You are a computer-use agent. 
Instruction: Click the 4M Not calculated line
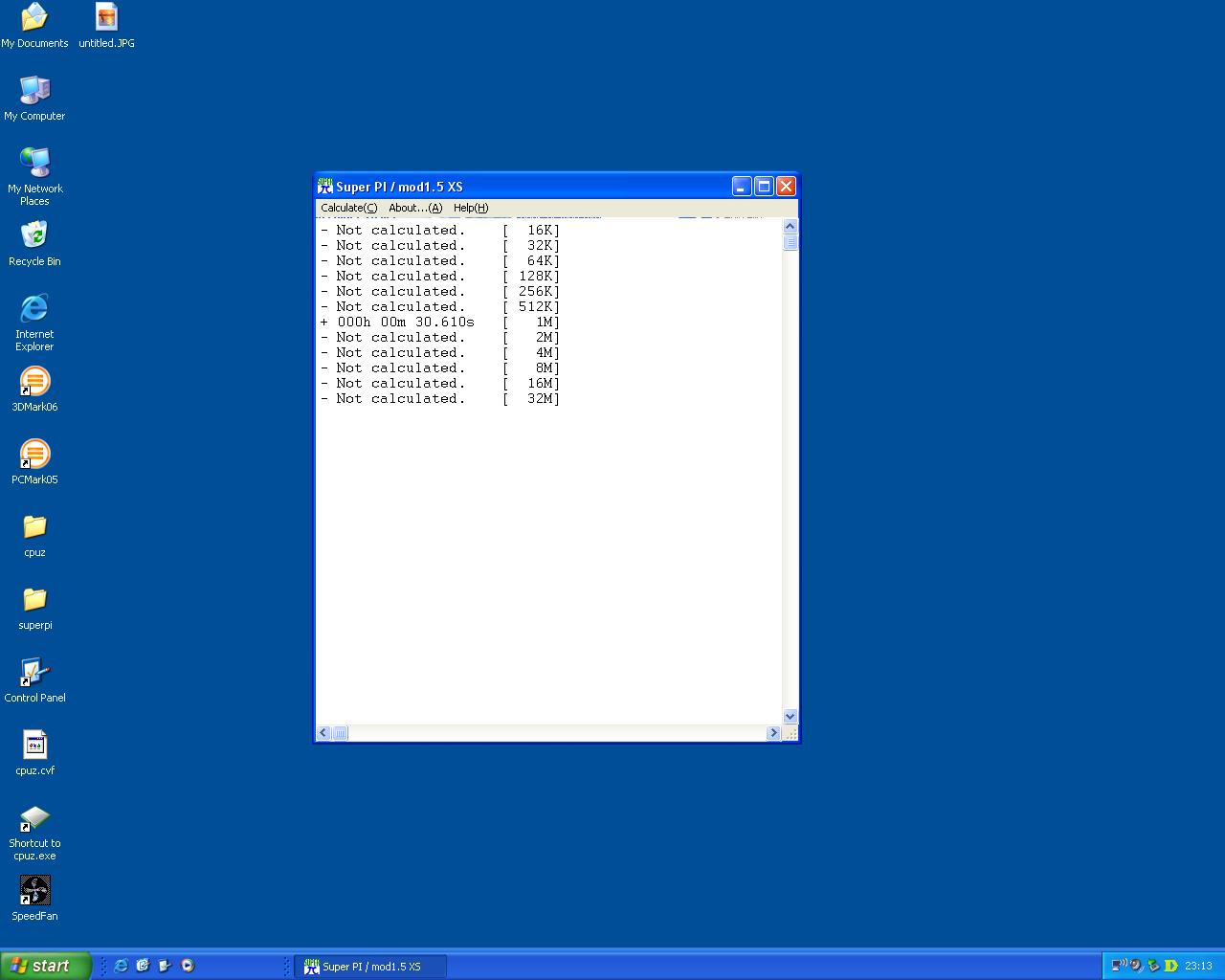[440, 352]
